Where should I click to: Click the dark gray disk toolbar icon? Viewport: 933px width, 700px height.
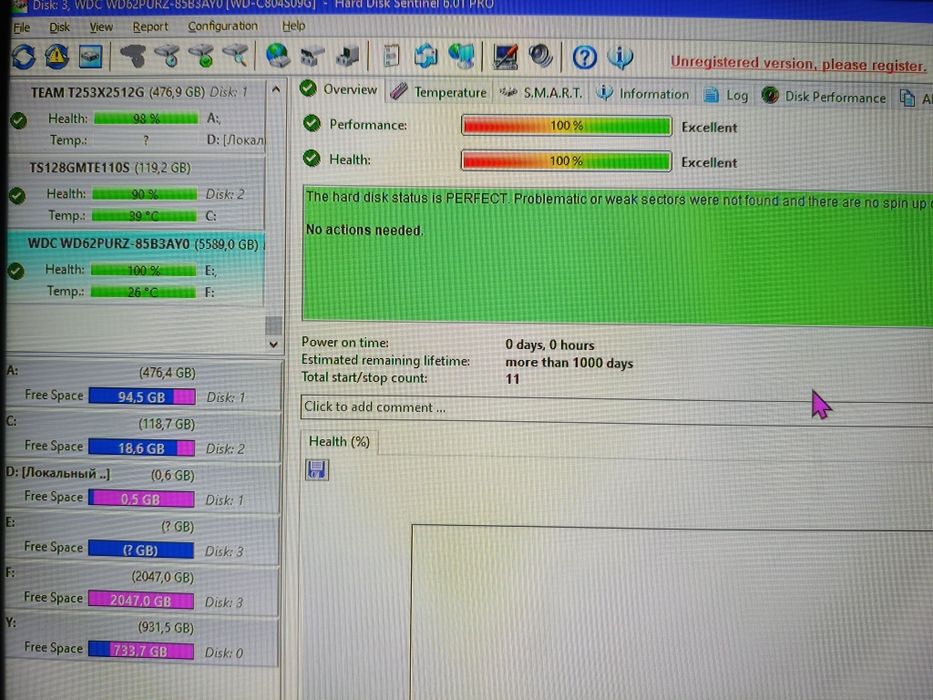133,56
